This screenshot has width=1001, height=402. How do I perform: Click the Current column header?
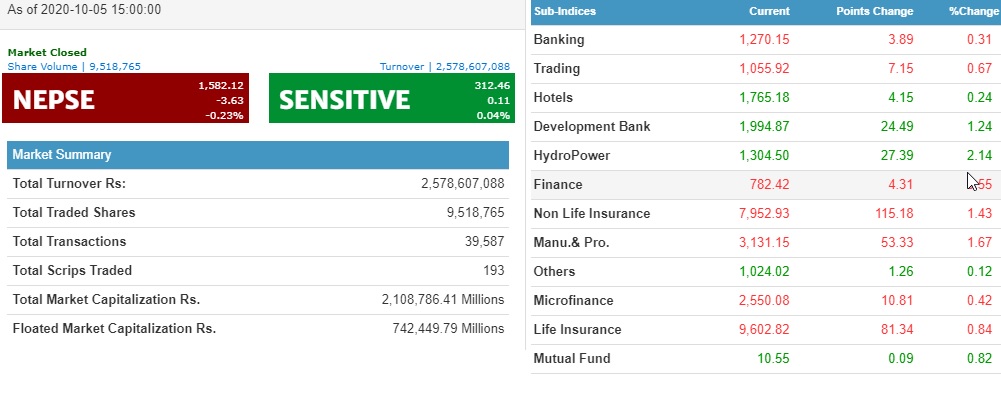point(769,11)
